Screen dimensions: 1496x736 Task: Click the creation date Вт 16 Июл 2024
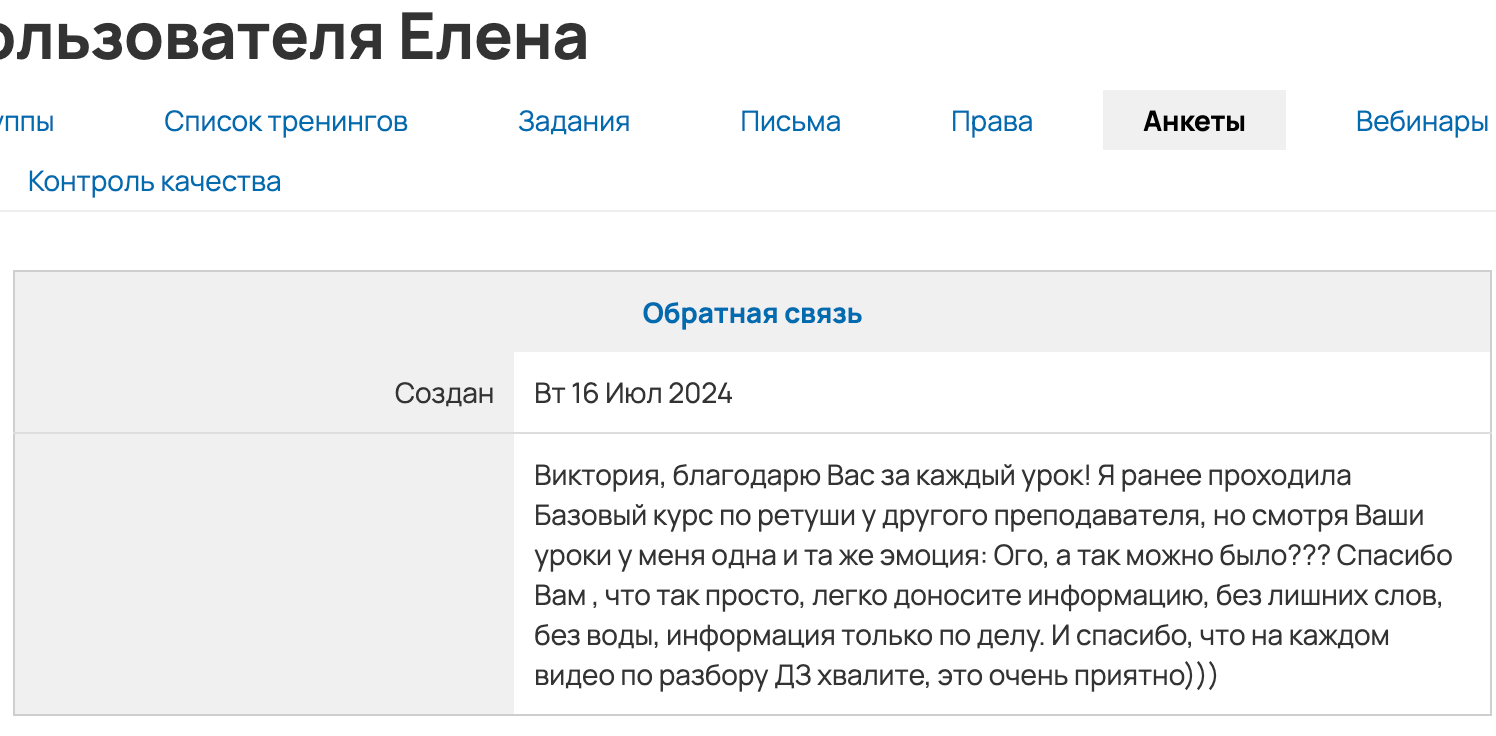(632, 393)
